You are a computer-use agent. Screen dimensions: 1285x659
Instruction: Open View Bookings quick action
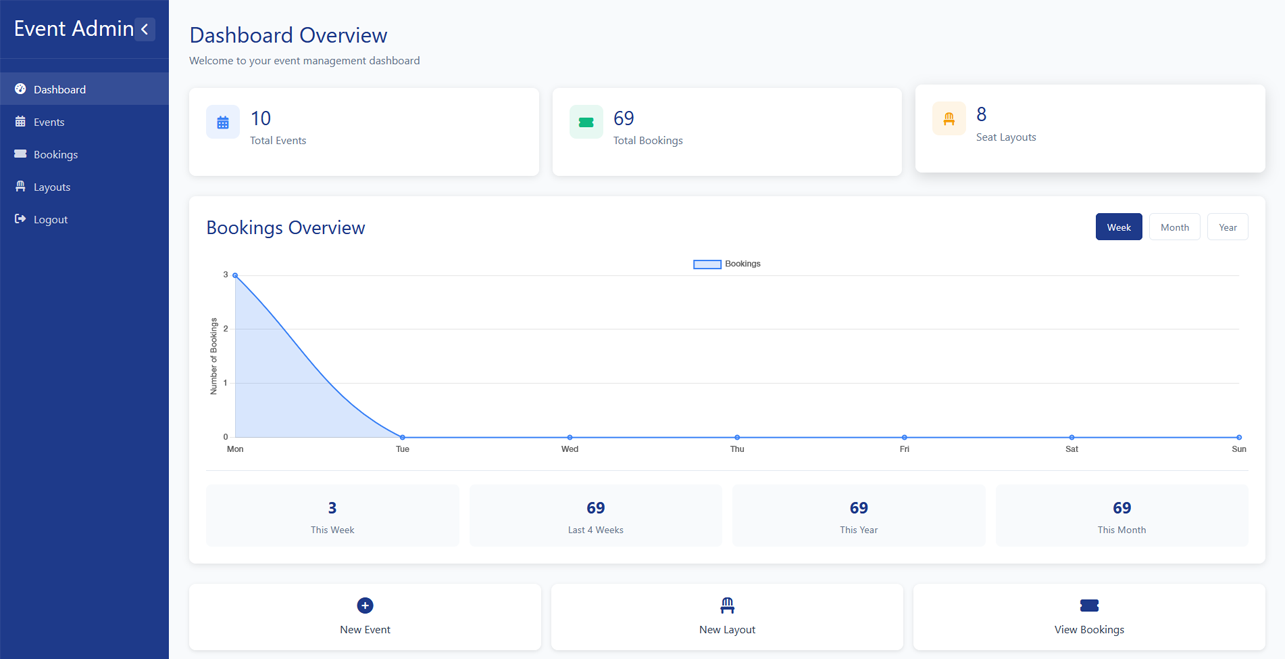tap(1089, 617)
